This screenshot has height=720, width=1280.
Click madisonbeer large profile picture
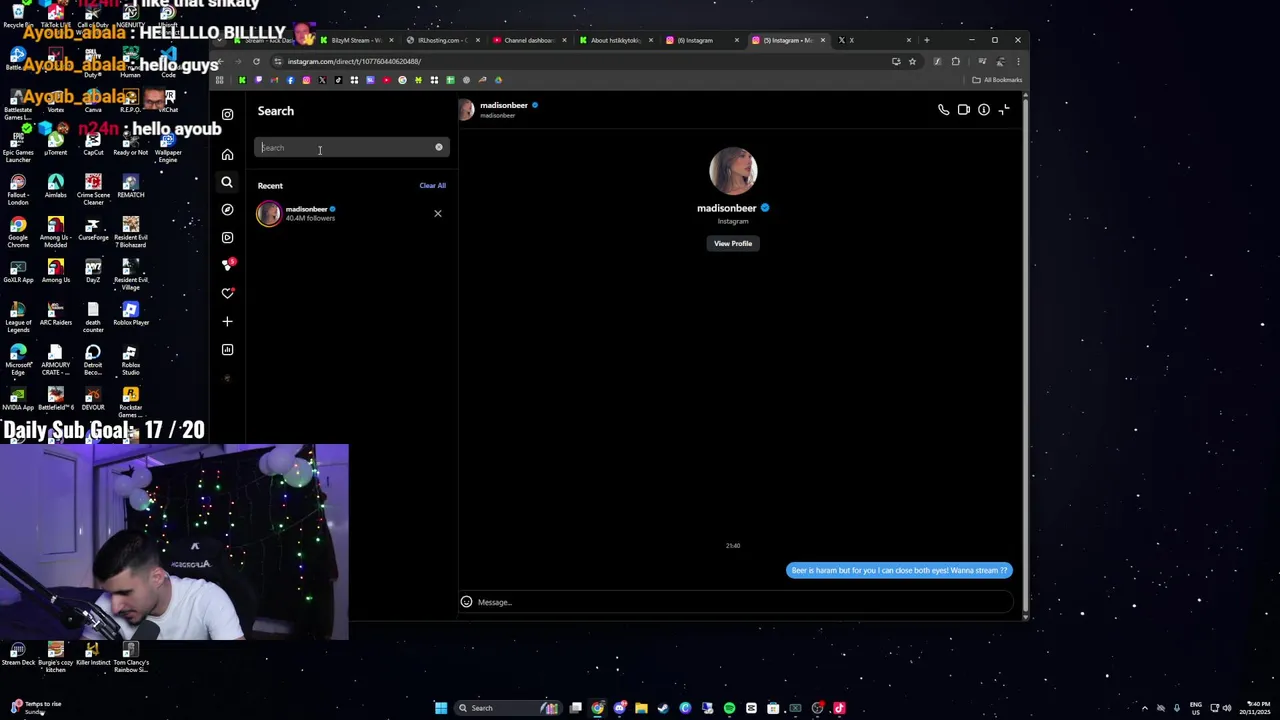coord(733,171)
